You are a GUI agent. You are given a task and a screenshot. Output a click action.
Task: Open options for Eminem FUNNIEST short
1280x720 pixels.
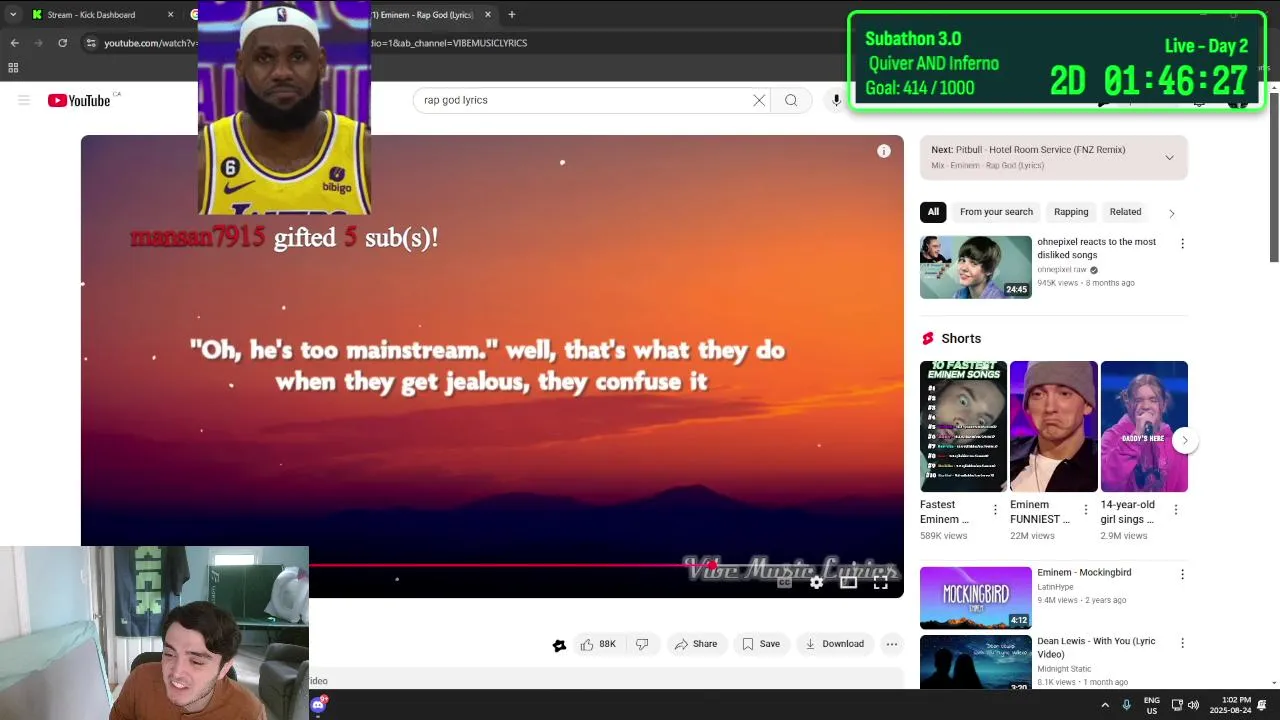1085,510
